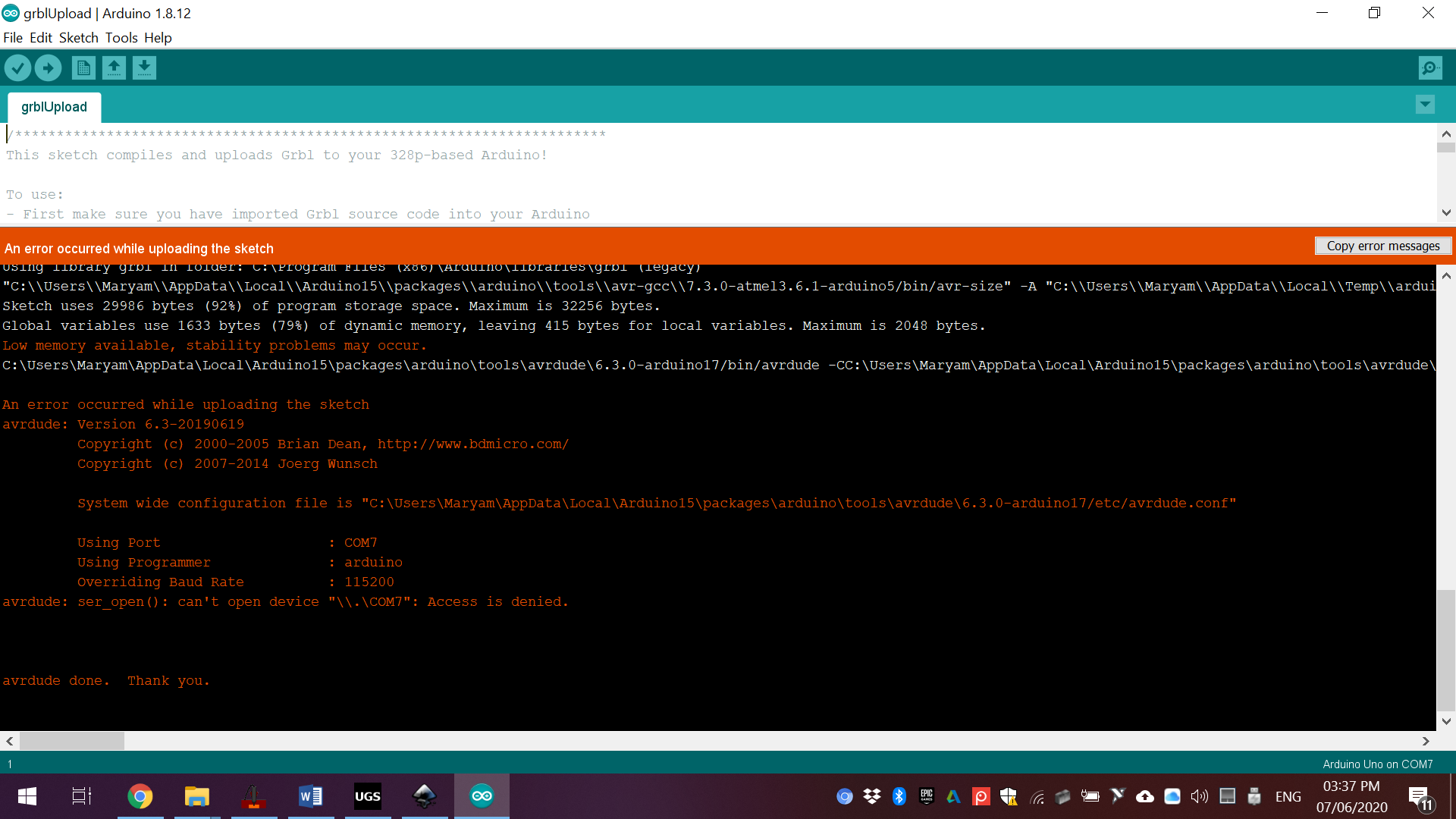Open Task View on the taskbar
Screen dimensions: 1456x819
[82, 796]
